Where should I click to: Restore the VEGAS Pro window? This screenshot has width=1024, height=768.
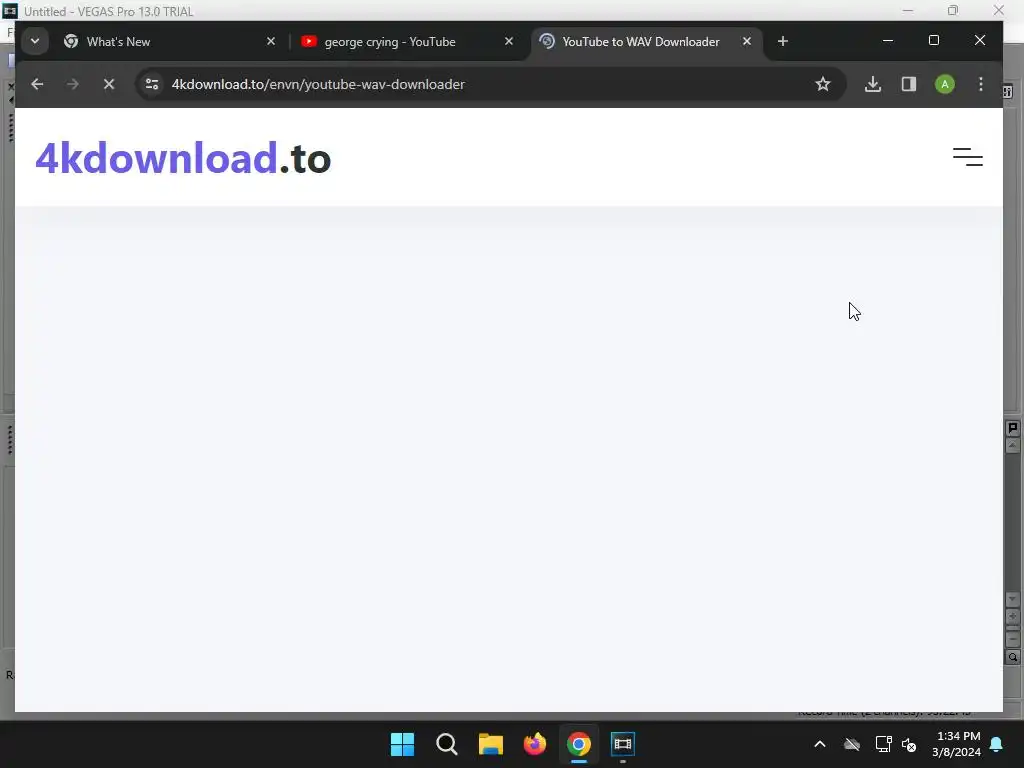click(x=953, y=10)
